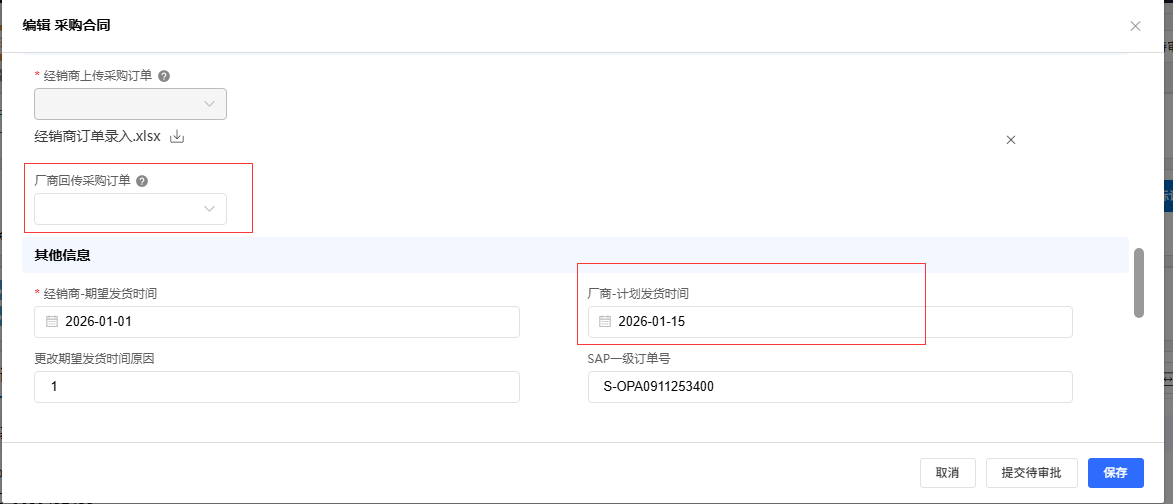Viewport: 1173px width, 504px height.
Task: Download the 经销商订单录入.xlsx file
Action: click(x=177, y=137)
